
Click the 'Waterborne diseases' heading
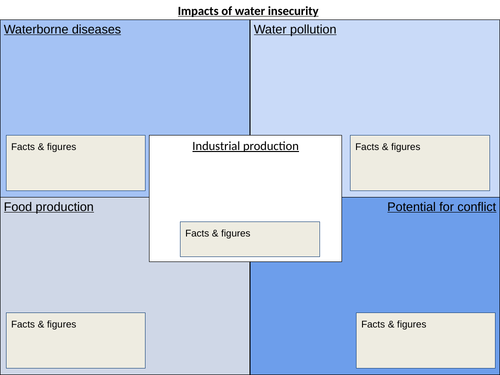(x=62, y=30)
